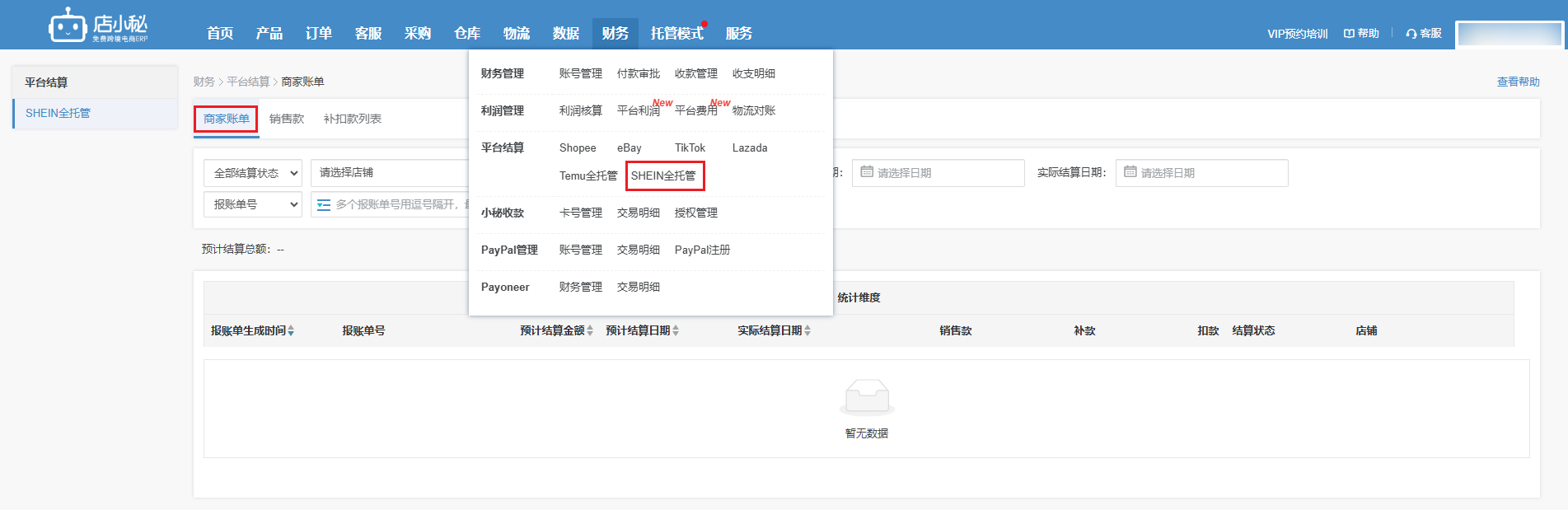Open the 报账单号 type dropdown
1568x510 pixels.
pyautogui.click(x=253, y=204)
